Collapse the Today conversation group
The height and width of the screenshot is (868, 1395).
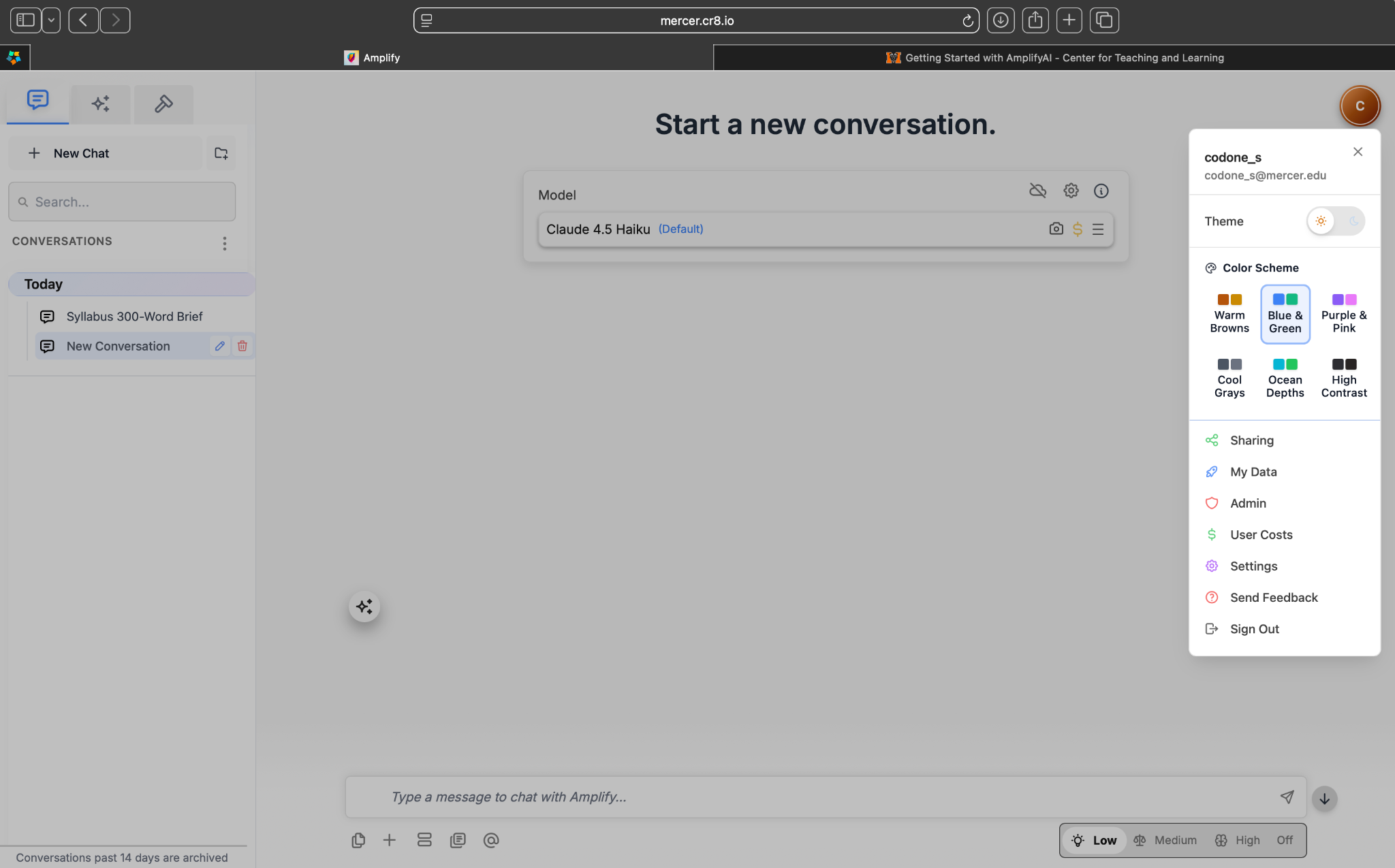[131, 284]
